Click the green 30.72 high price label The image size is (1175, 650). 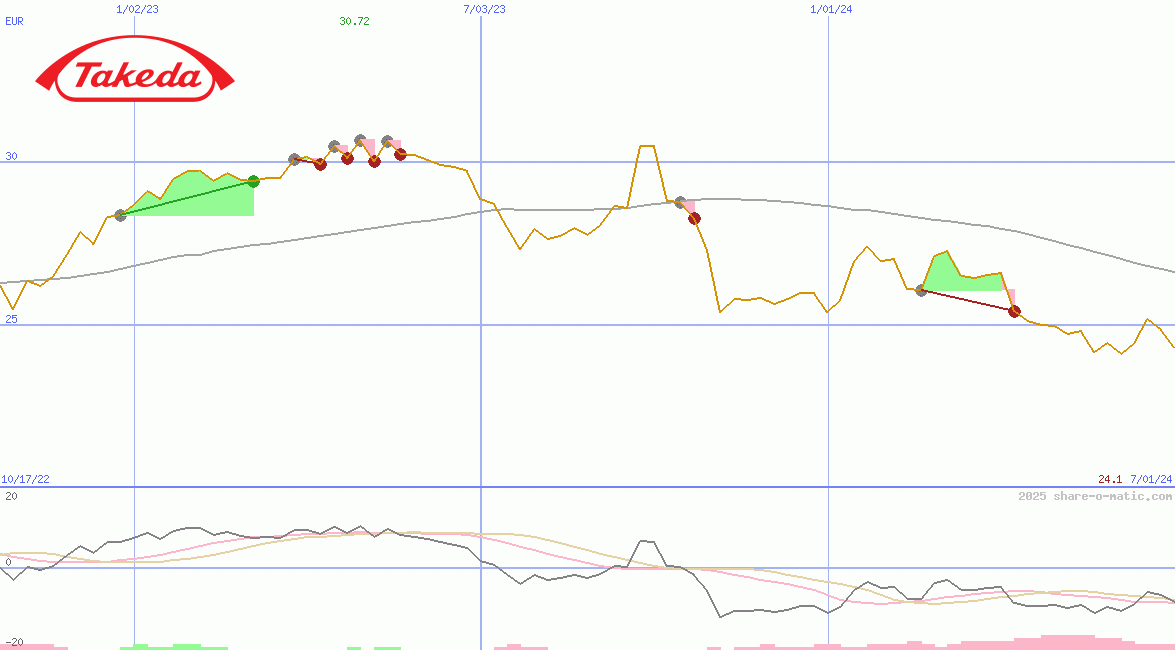pos(354,21)
